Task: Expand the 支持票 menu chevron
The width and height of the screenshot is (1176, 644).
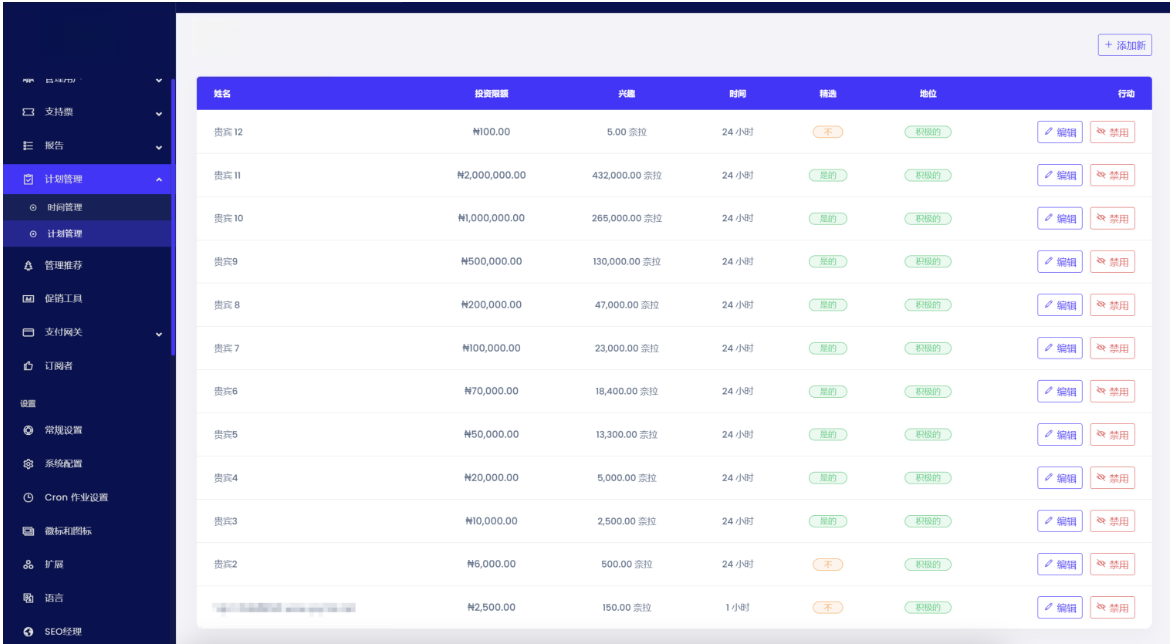Action: point(159,114)
